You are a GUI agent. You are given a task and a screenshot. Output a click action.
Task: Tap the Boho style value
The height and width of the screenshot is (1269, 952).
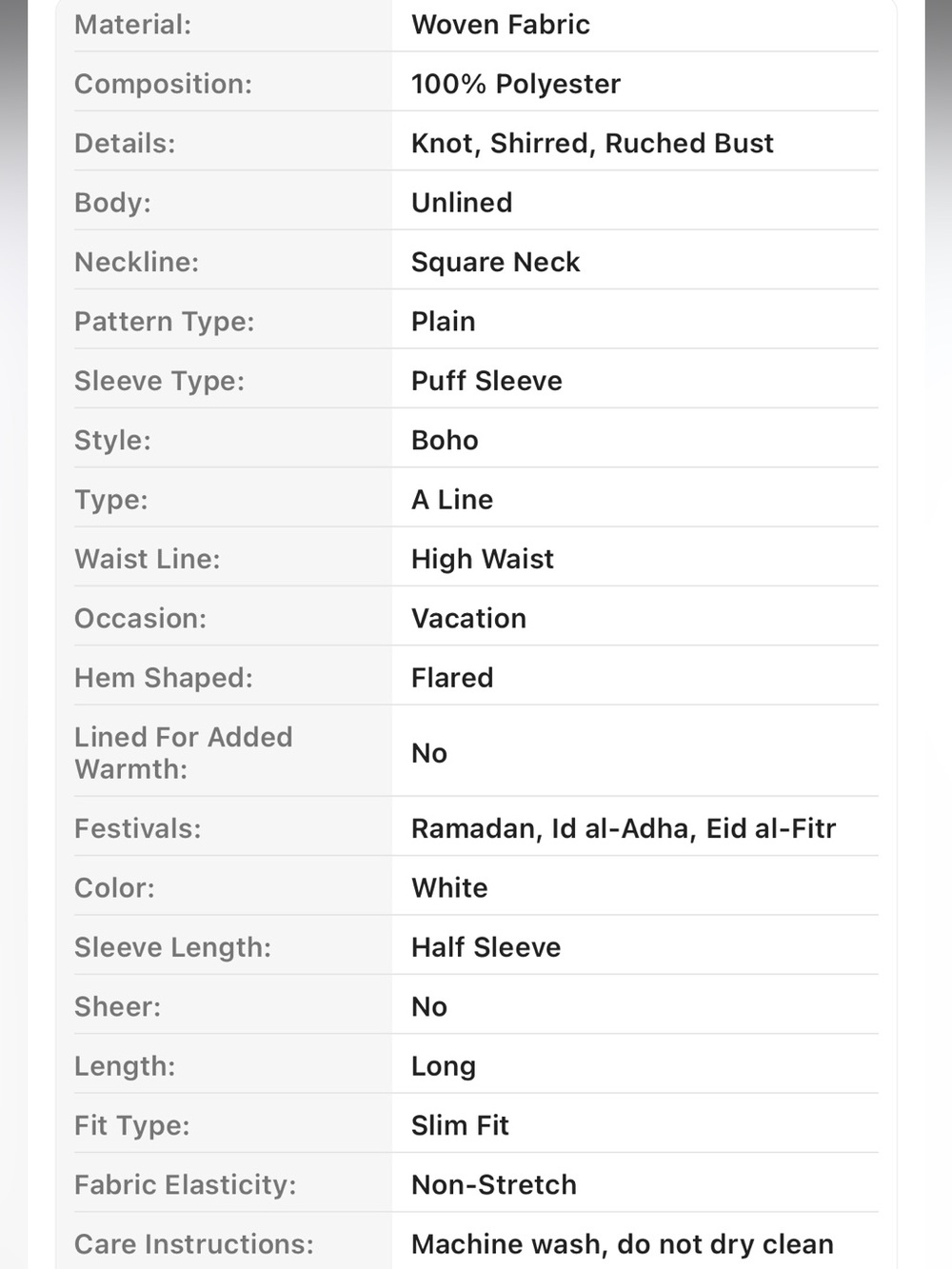click(445, 440)
